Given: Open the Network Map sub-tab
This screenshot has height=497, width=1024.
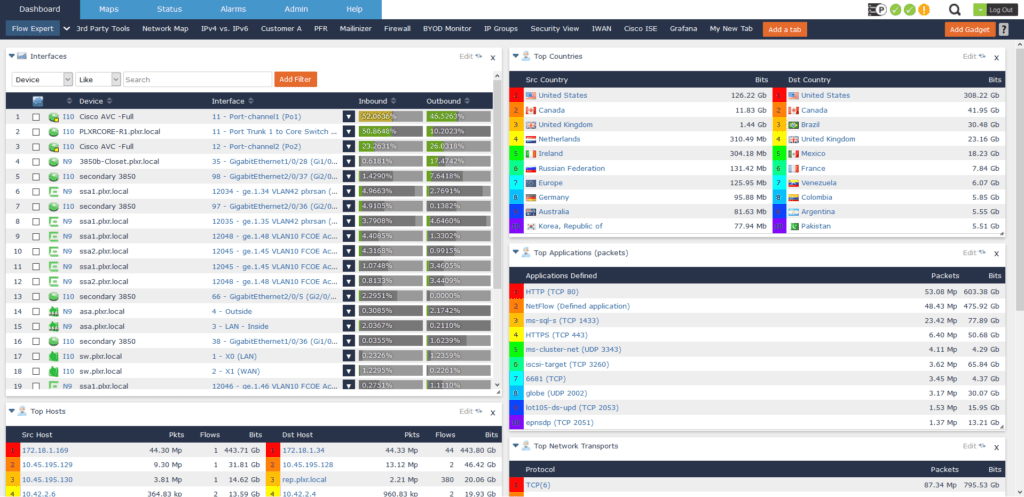Looking at the screenshot, I should (x=165, y=29).
